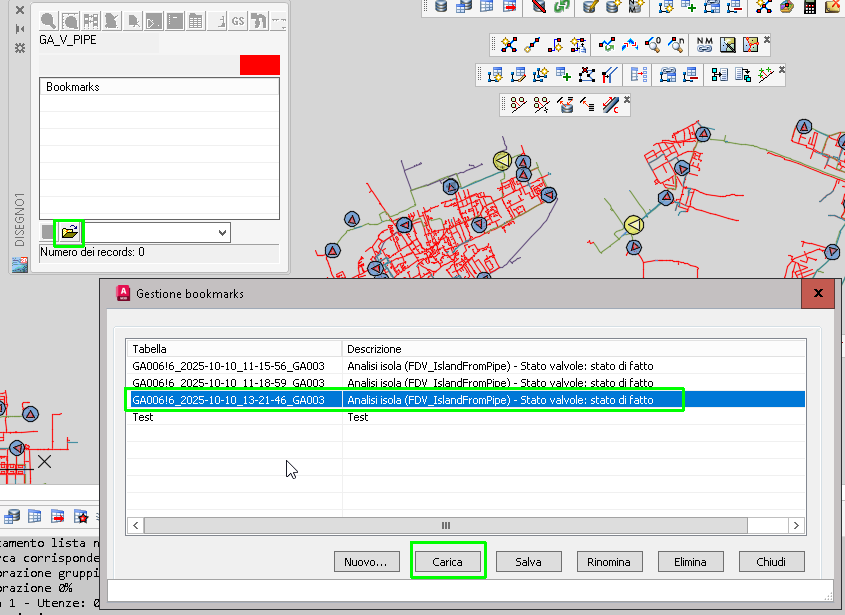
Task: Click the Elimina button
Action: click(690, 562)
